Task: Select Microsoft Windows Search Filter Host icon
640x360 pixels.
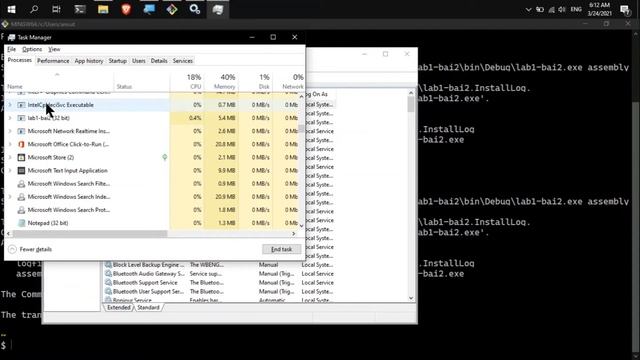Action: click(21, 184)
